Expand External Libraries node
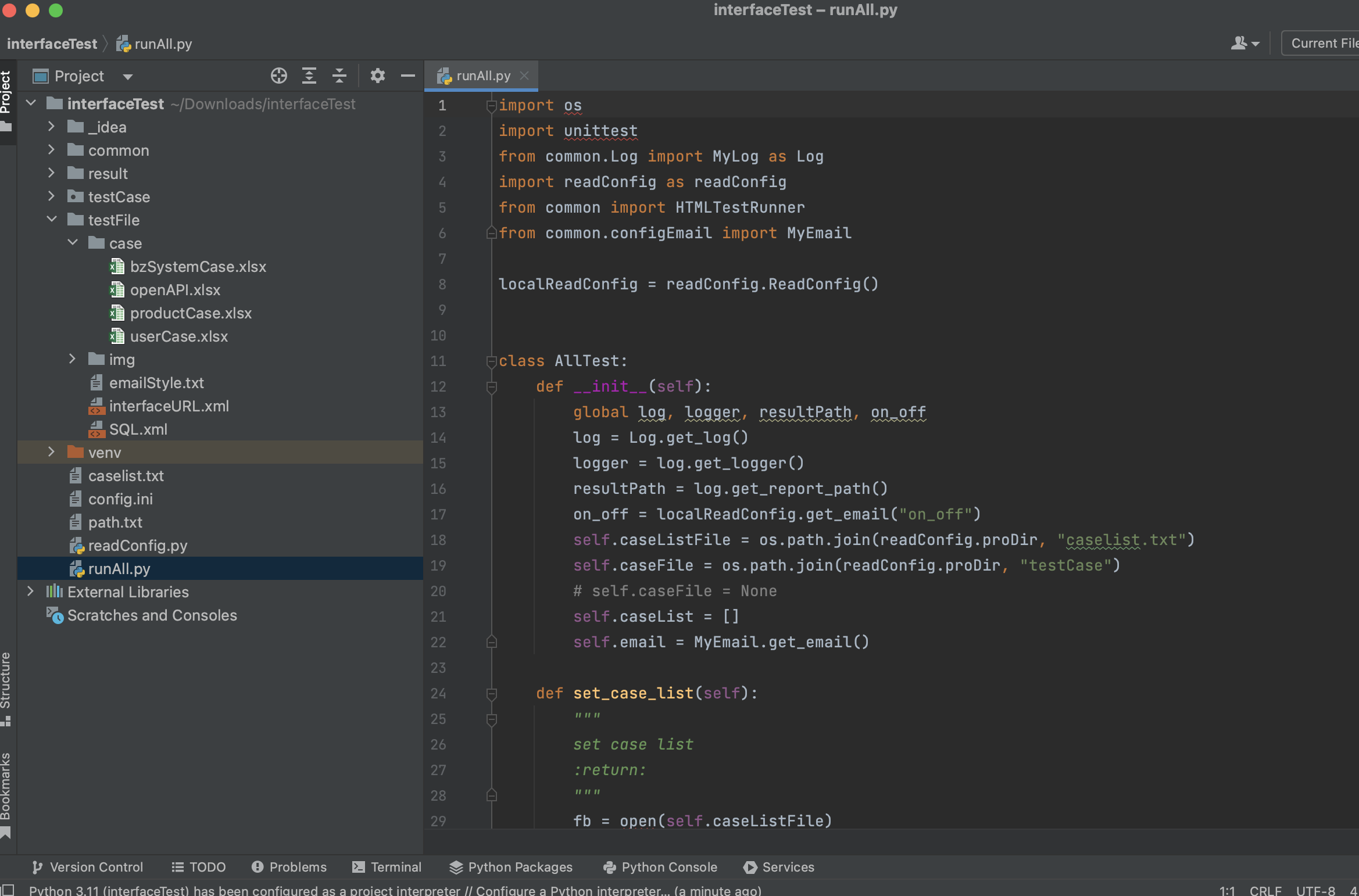The height and width of the screenshot is (896, 1359). click(30, 592)
